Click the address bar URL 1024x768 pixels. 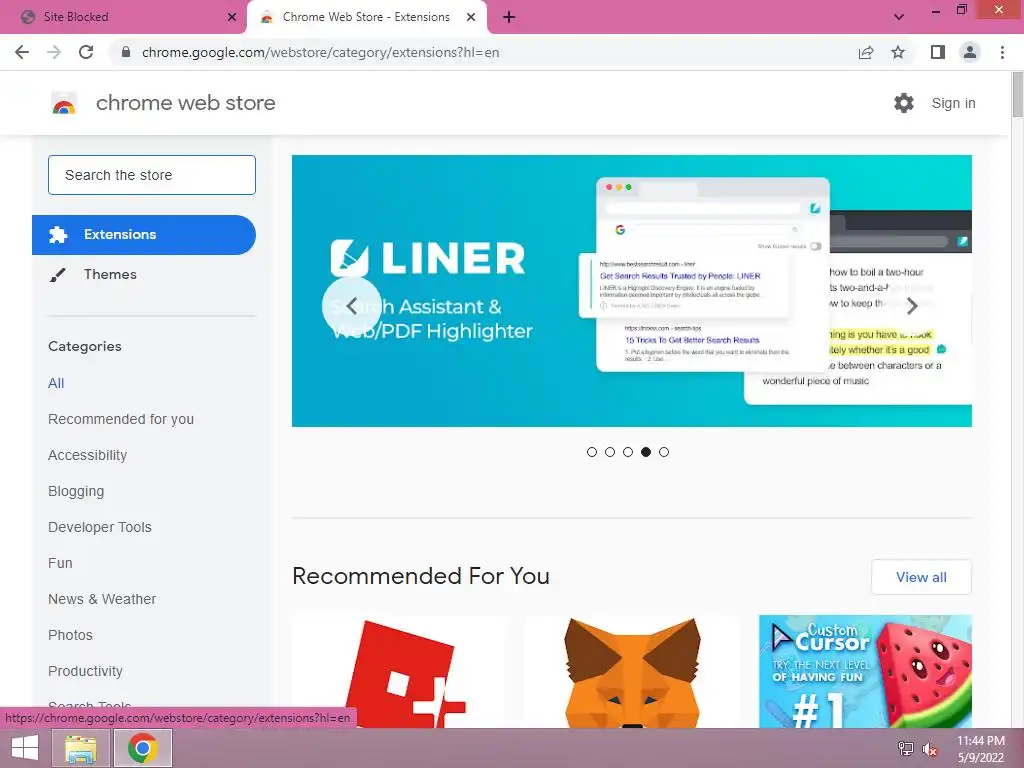pos(320,52)
